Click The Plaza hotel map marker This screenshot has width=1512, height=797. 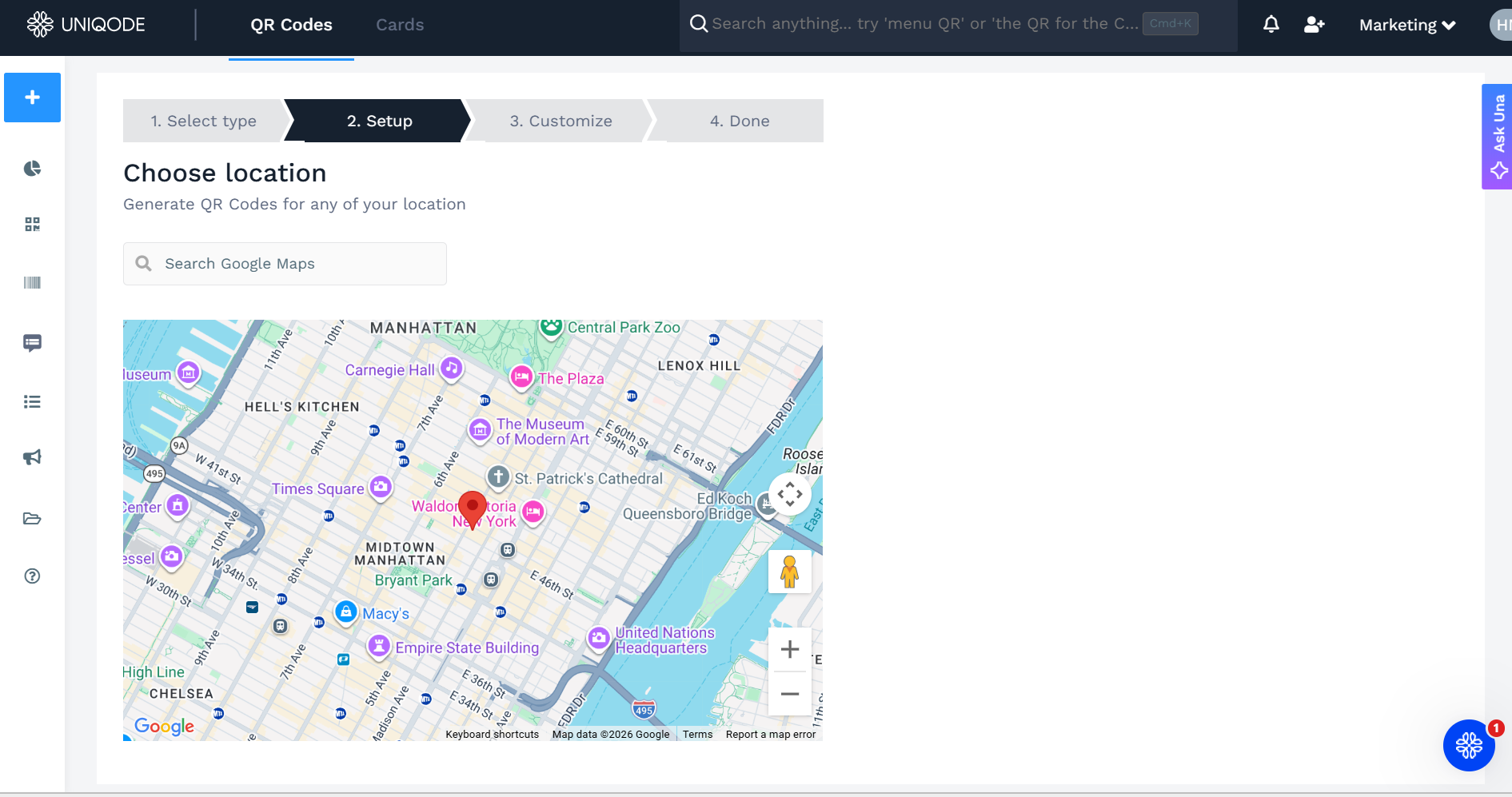coord(521,377)
